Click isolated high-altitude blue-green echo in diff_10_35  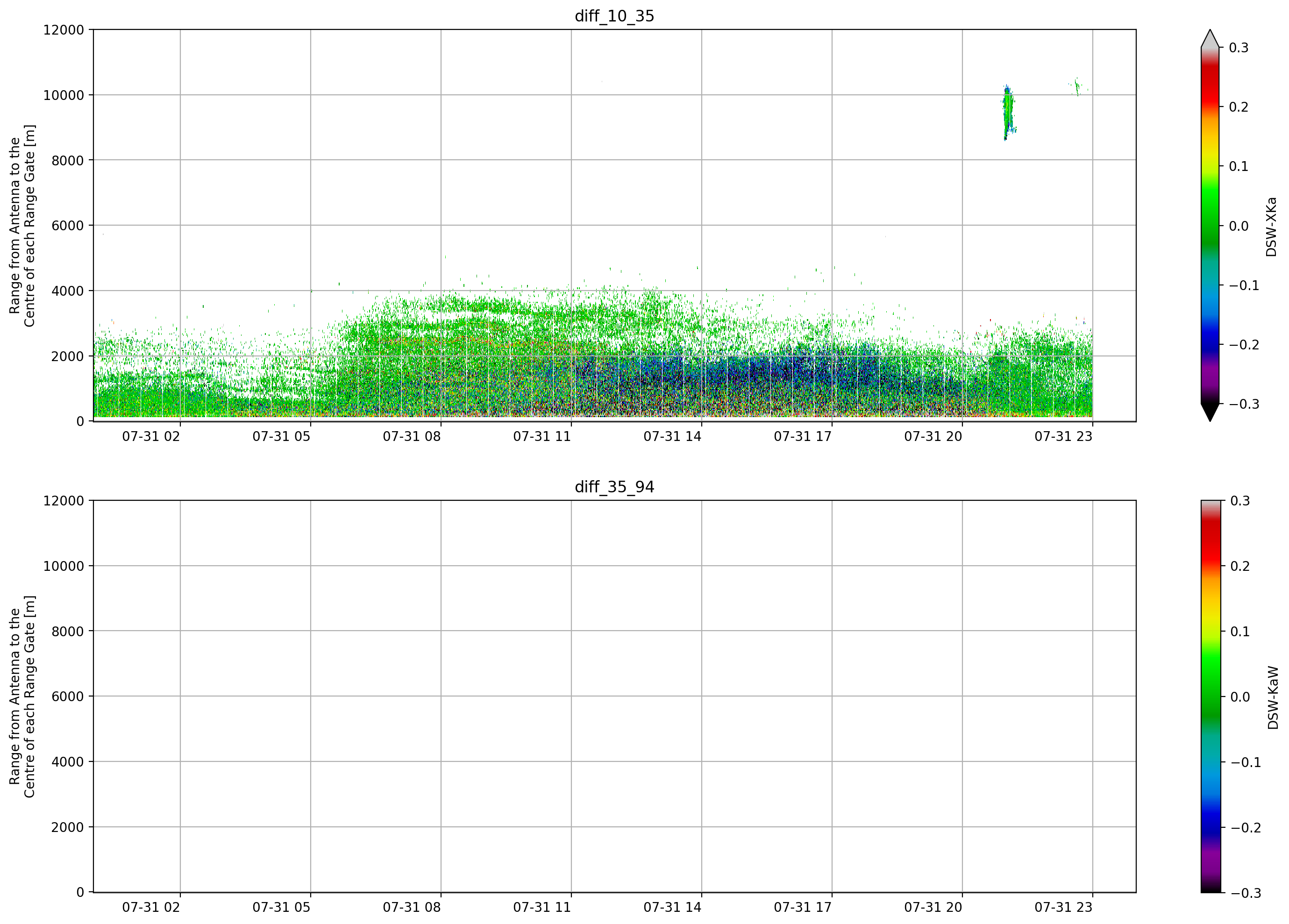[x=1008, y=113]
